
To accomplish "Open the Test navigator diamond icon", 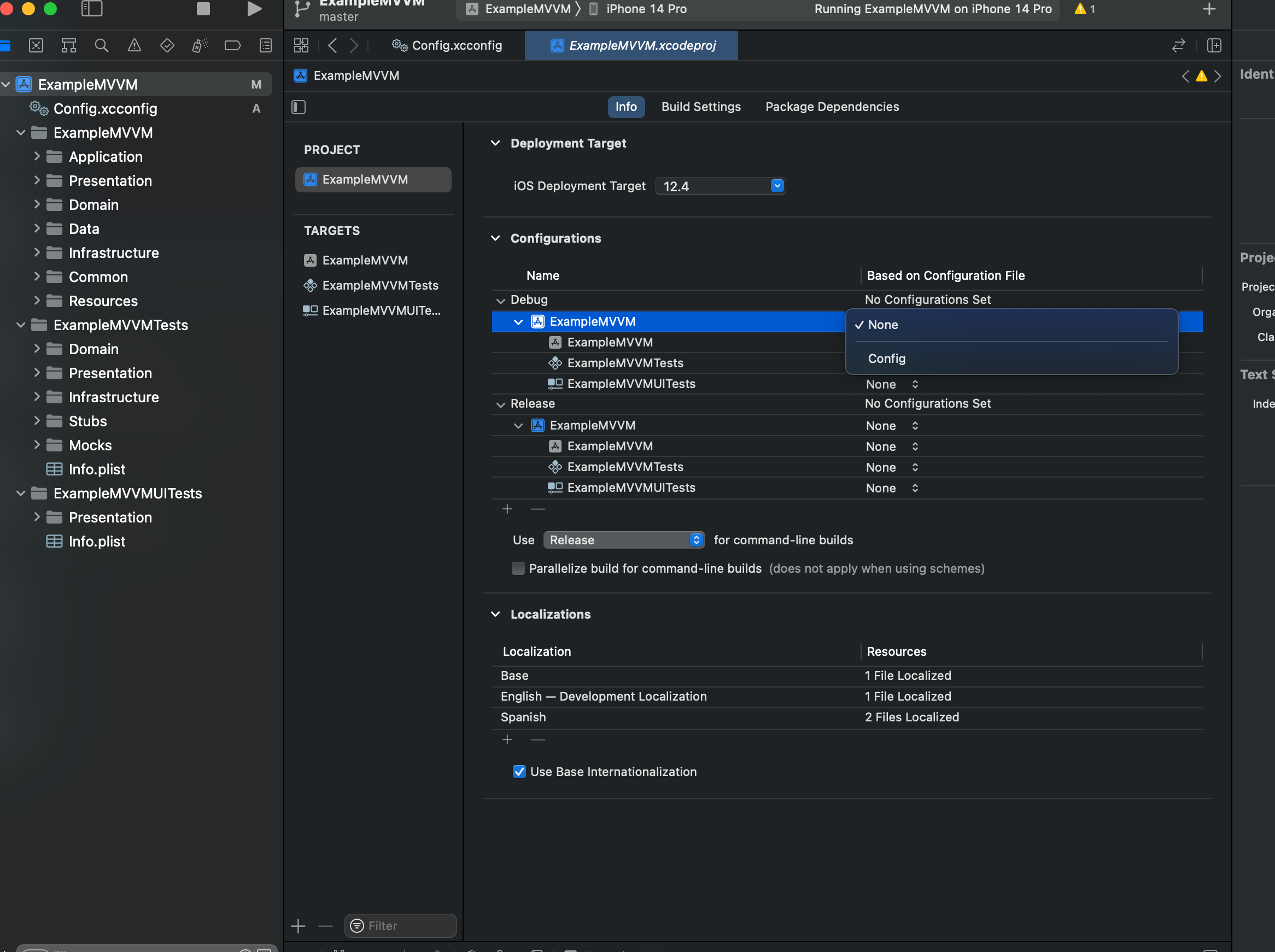I will coord(167,45).
